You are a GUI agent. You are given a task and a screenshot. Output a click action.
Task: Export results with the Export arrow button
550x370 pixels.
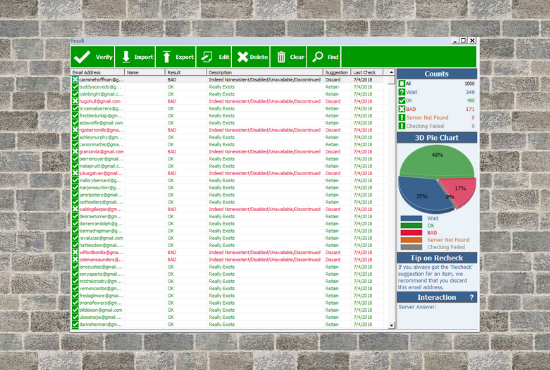tap(176, 57)
